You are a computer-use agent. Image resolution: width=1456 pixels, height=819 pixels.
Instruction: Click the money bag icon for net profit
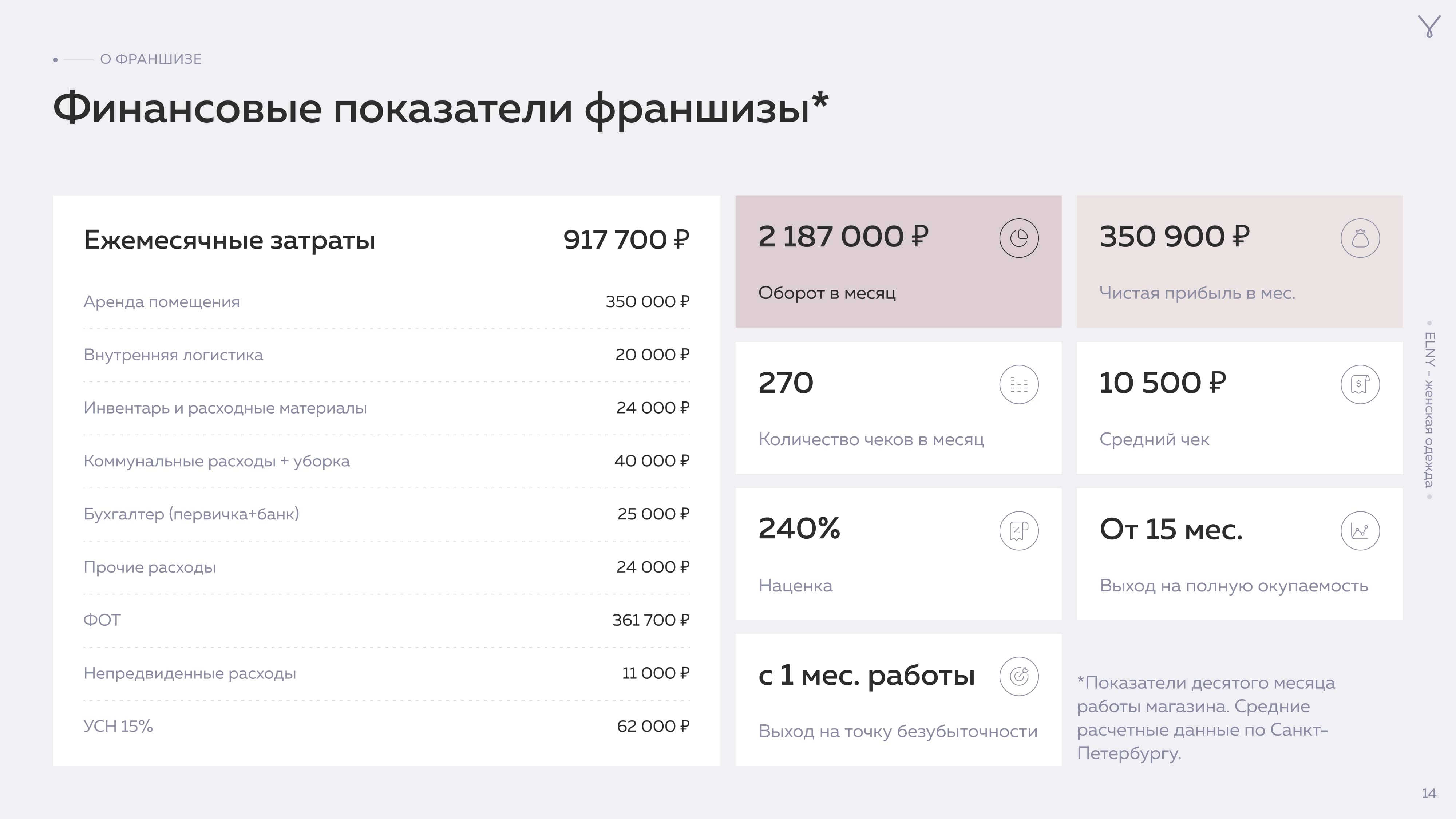[1360, 238]
